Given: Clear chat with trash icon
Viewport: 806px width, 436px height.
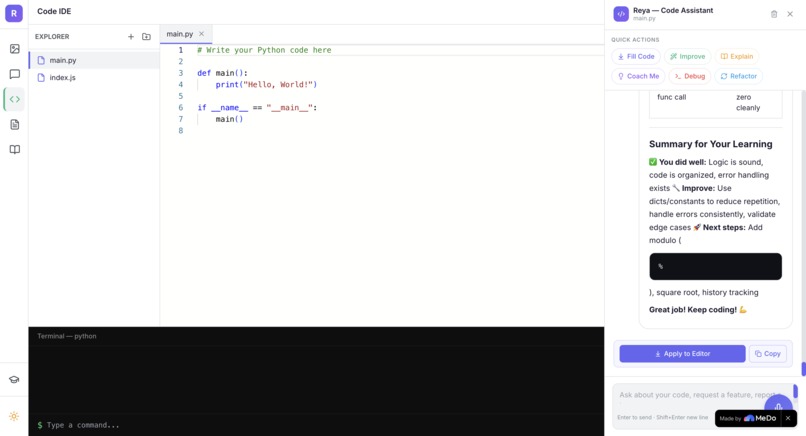Looking at the screenshot, I should (x=774, y=14).
